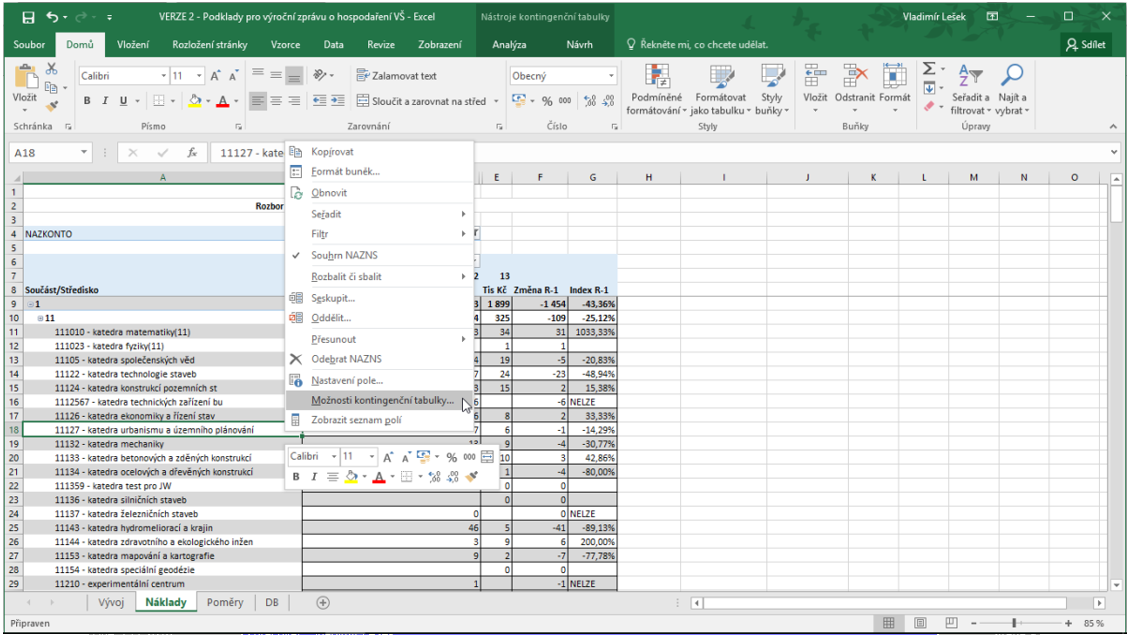This screenshot has width=1129, height=635.
Task: Click Sdílet share button
Action: pyautogui.click(x=1086, y=45)
